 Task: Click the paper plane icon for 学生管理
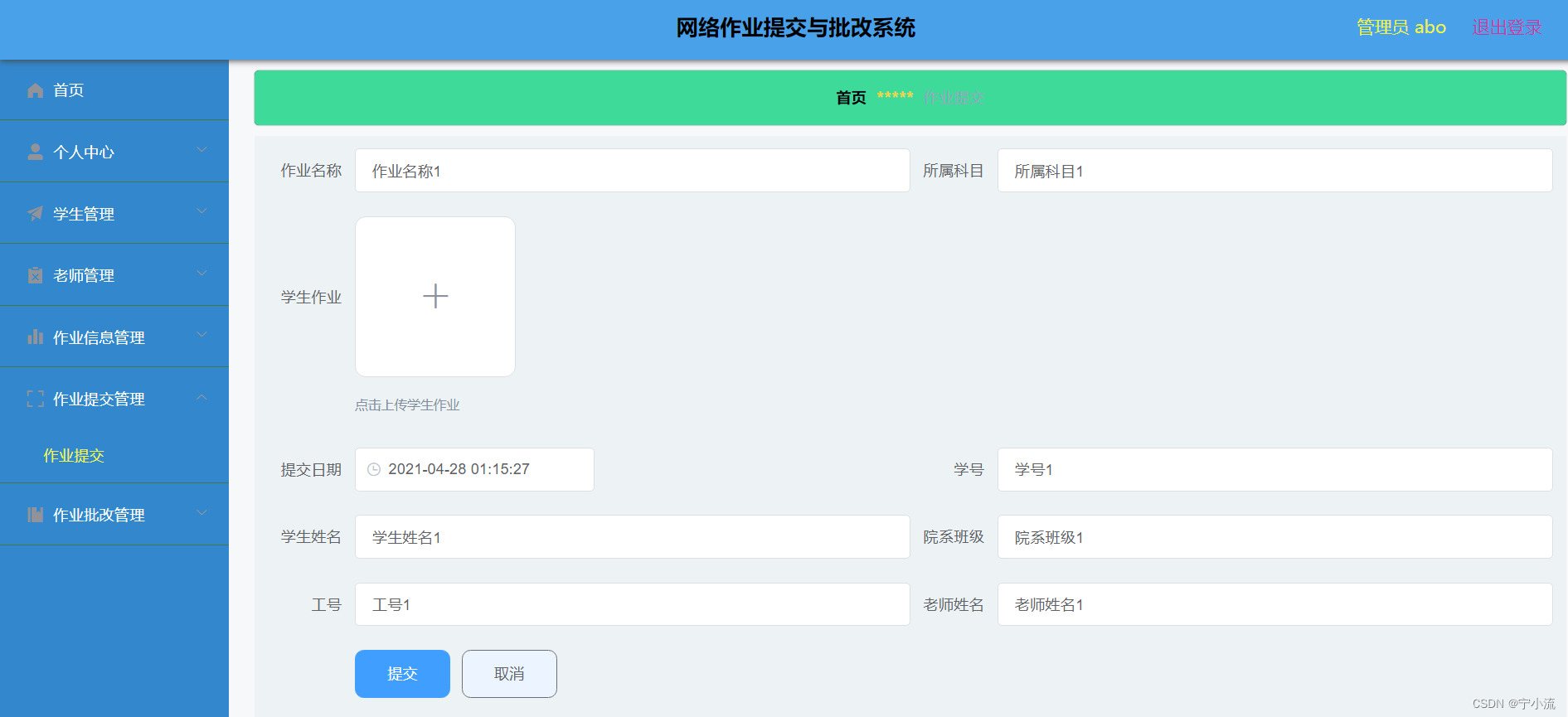(x=35, y=214)
